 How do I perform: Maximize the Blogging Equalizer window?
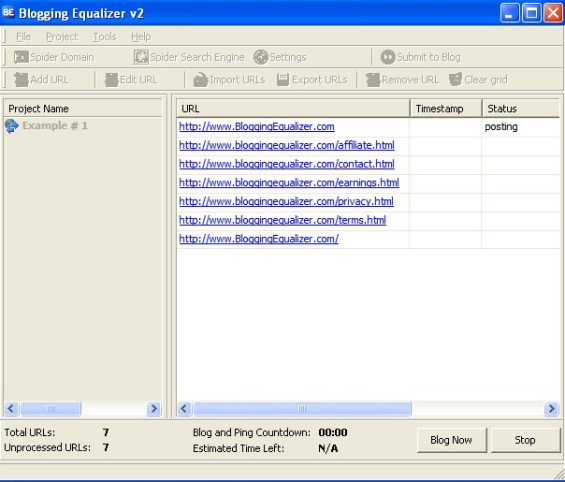point(532,13)
